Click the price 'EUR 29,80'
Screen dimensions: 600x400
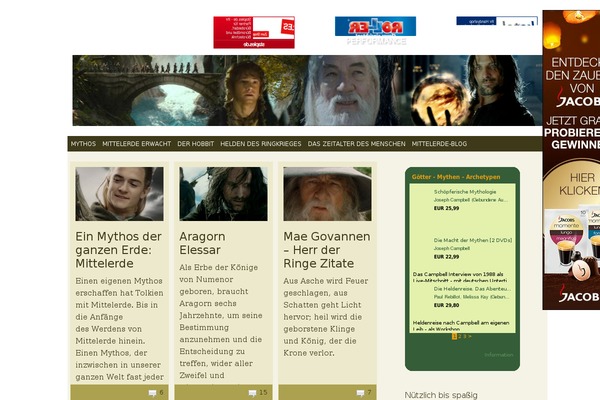click(446, 305)
